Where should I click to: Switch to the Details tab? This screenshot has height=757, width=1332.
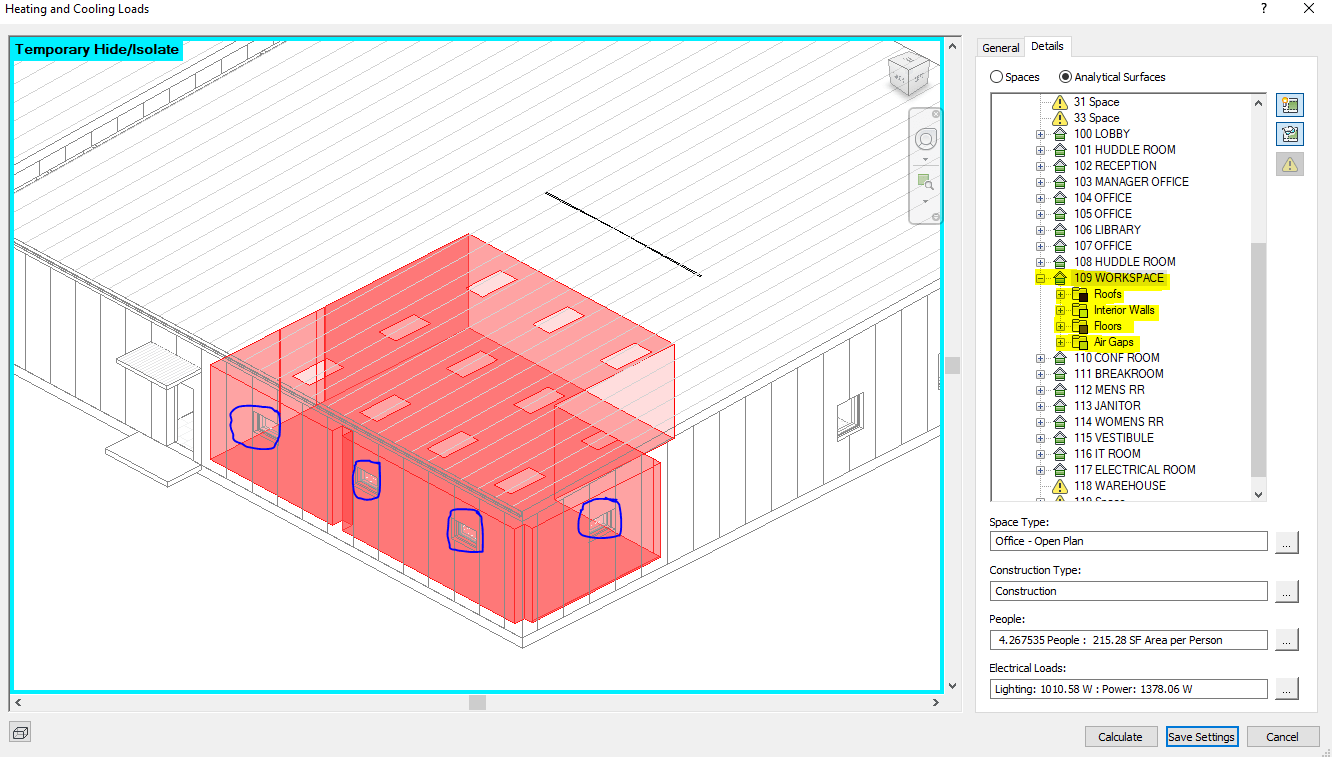coord(1048,46)
